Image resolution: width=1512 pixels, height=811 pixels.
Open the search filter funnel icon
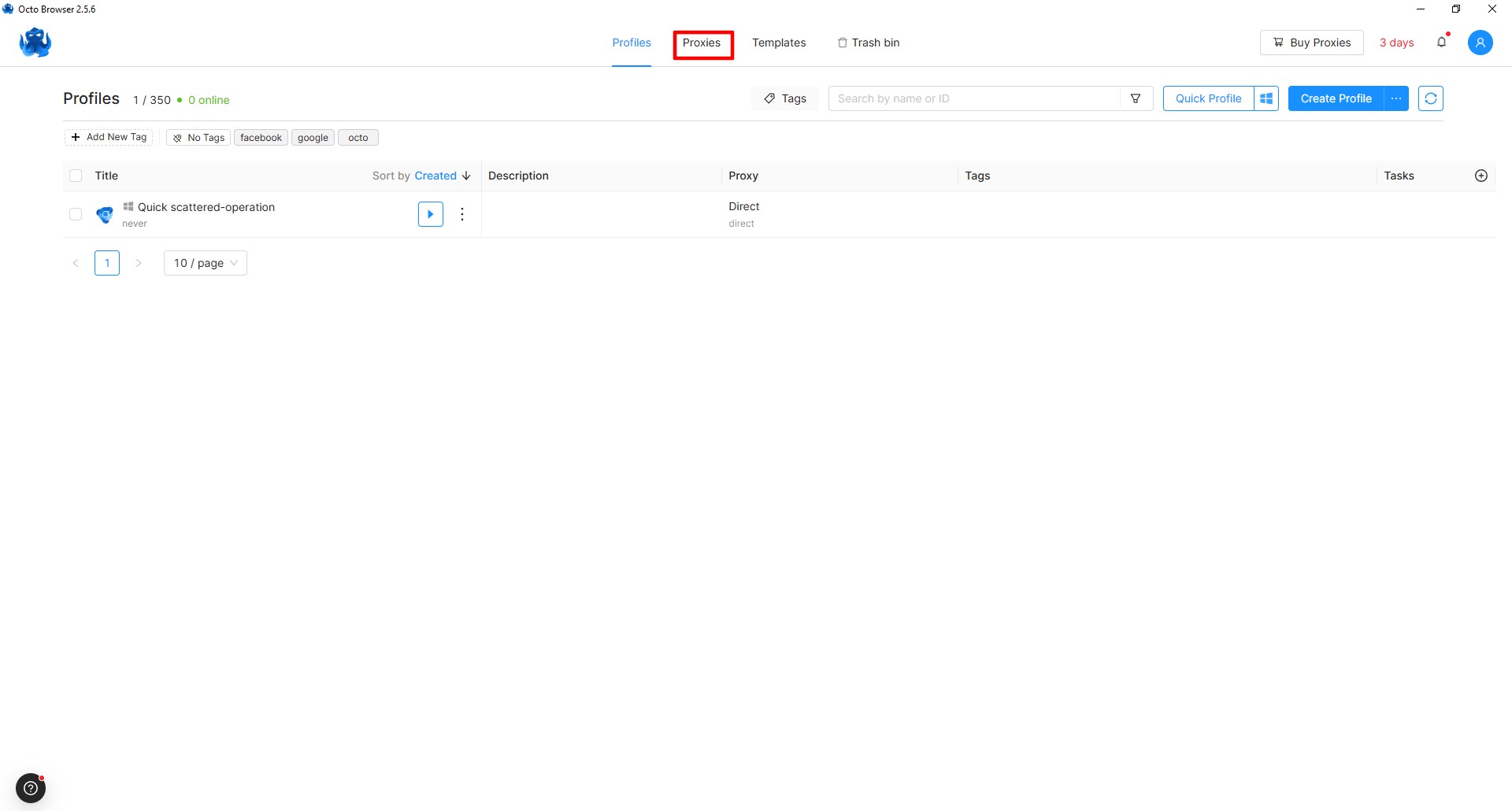point(1136,98)
